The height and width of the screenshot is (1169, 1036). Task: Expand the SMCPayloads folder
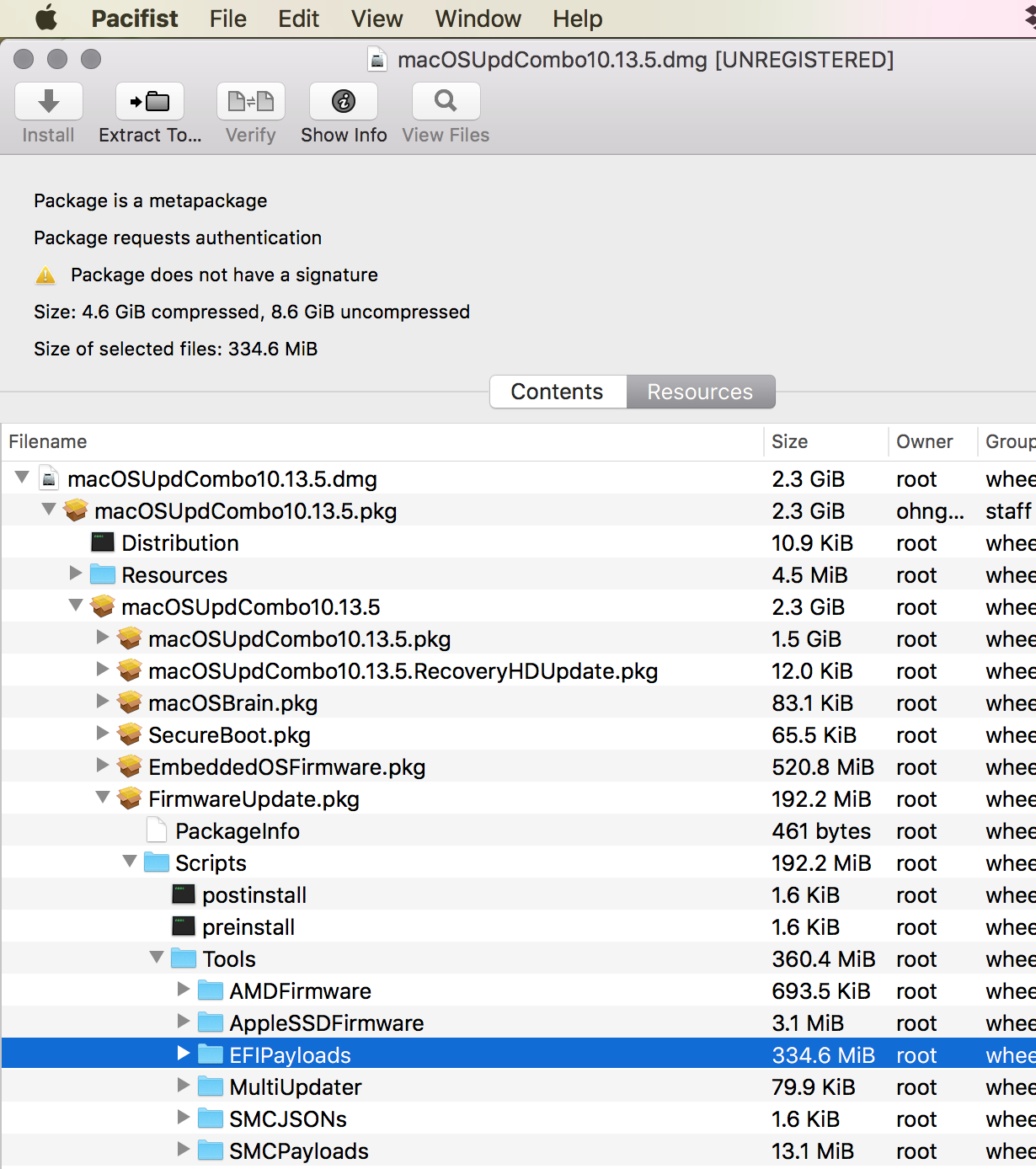click(x=184, y=1150)
